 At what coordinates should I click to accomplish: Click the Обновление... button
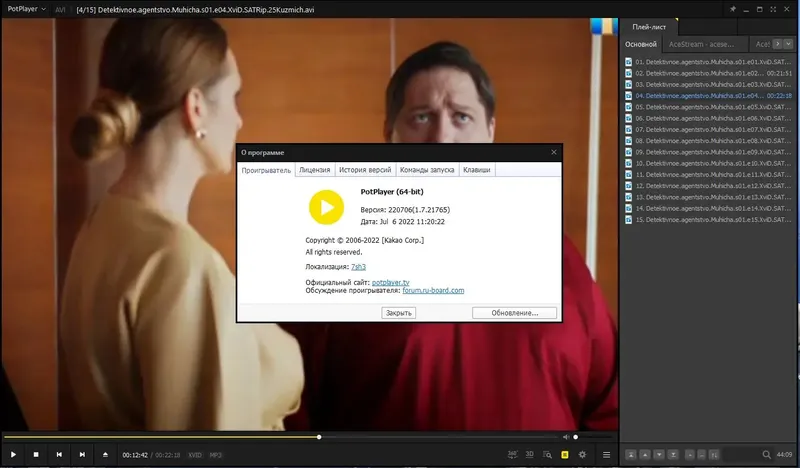pos(514,313)
